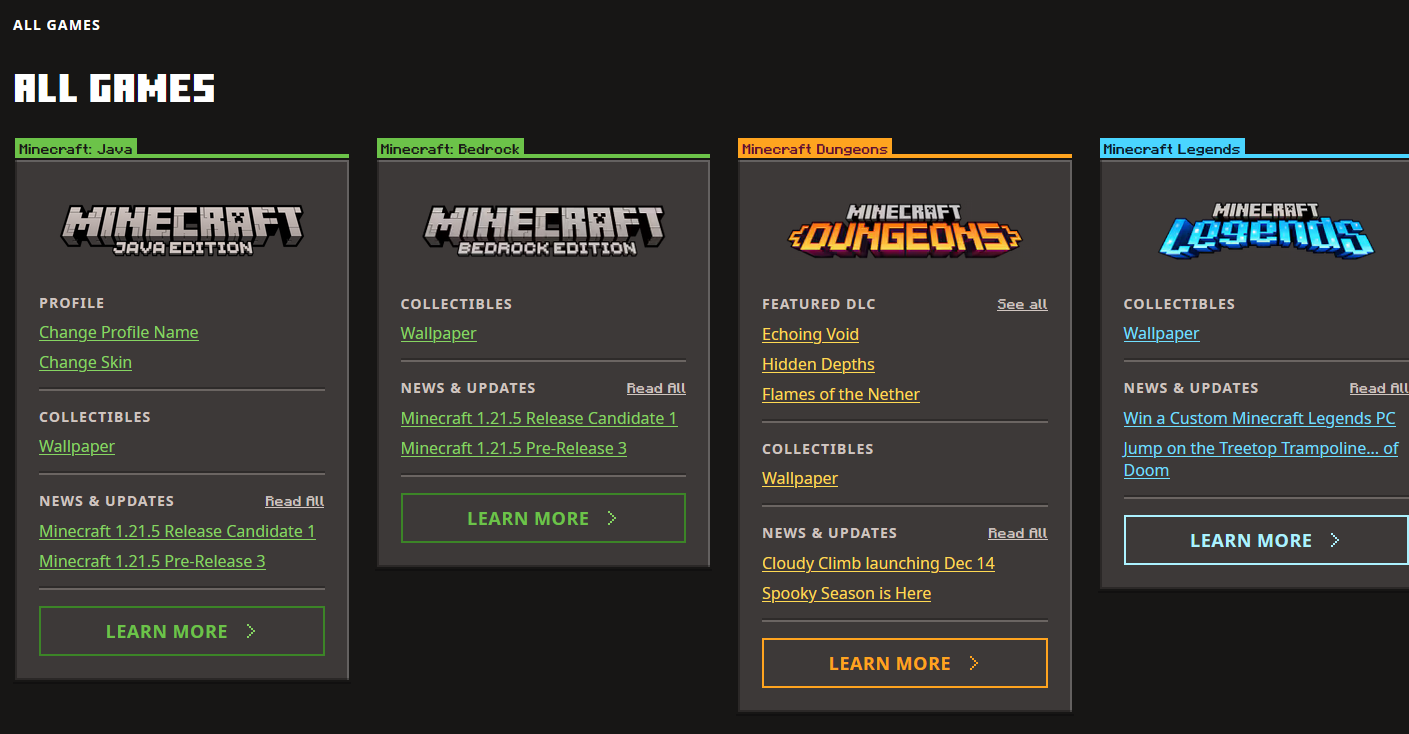Click LEARN MORE button for Bedrock Edition
Screen dimensions: 1409x734
543,518
